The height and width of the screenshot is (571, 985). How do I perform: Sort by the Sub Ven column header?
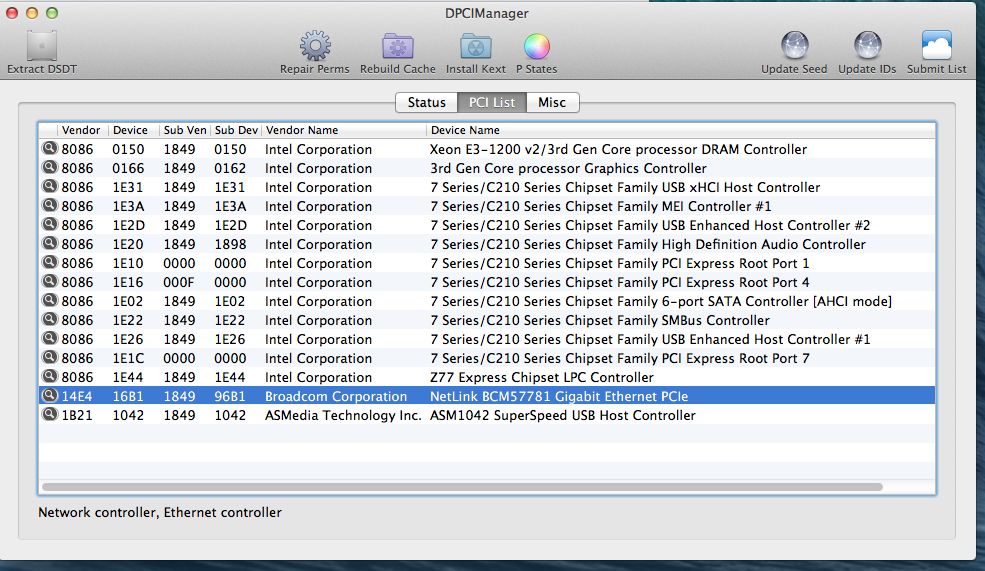pyautogui.click(x=185, y=130)
